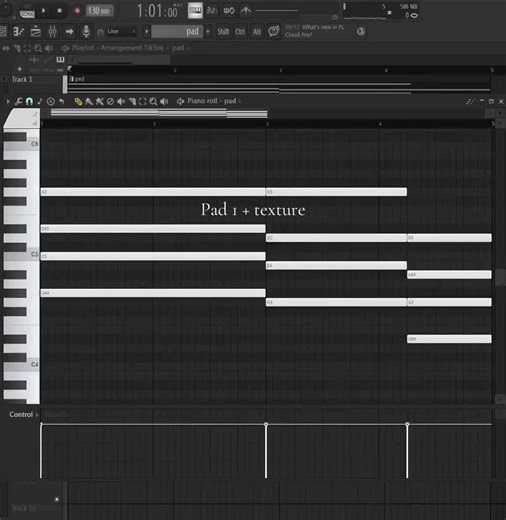Select the Delete tool in piano roll toolbar

110,101
